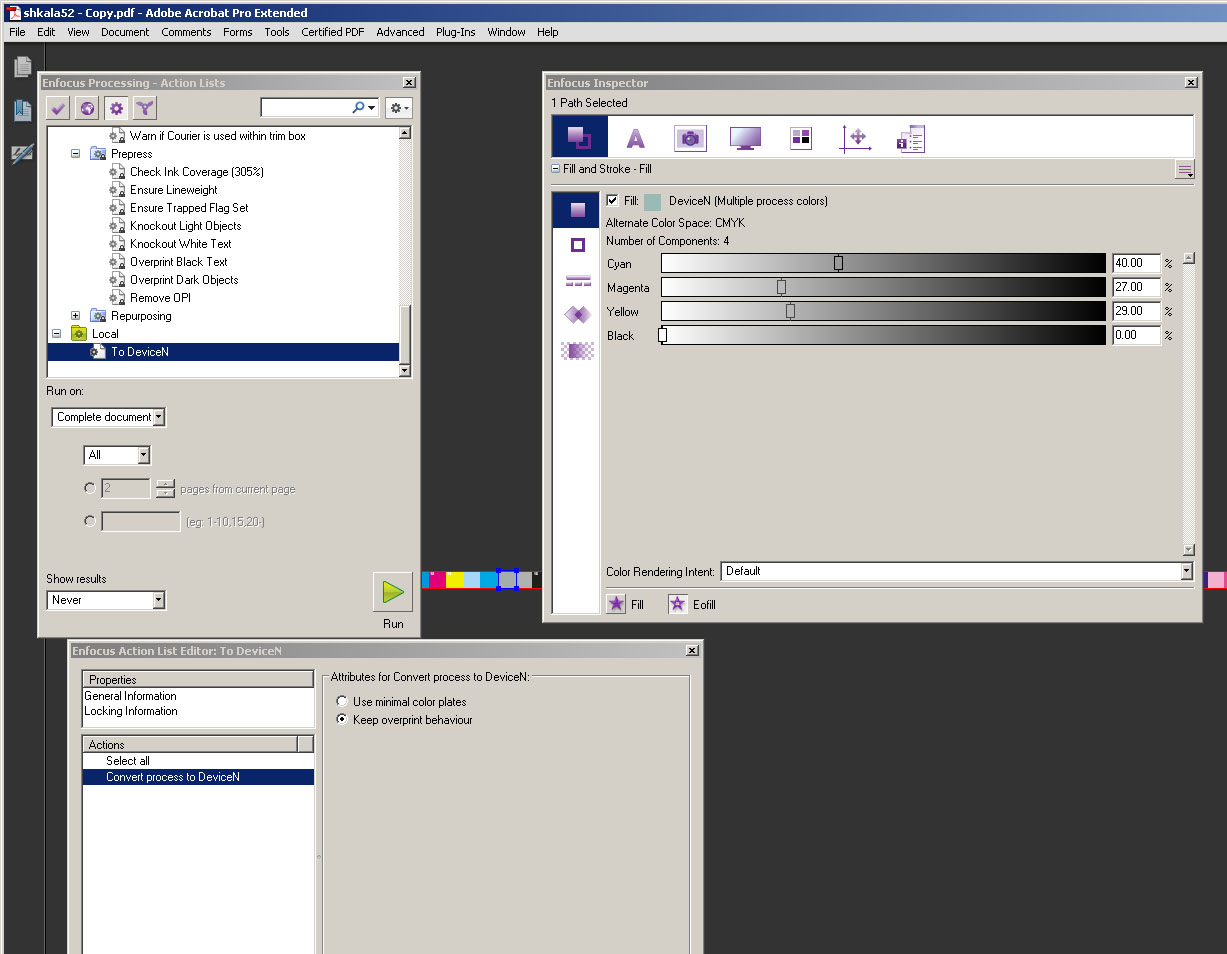Click the green Run arrow button
The image size is (1227, 954).
(393, 592)
